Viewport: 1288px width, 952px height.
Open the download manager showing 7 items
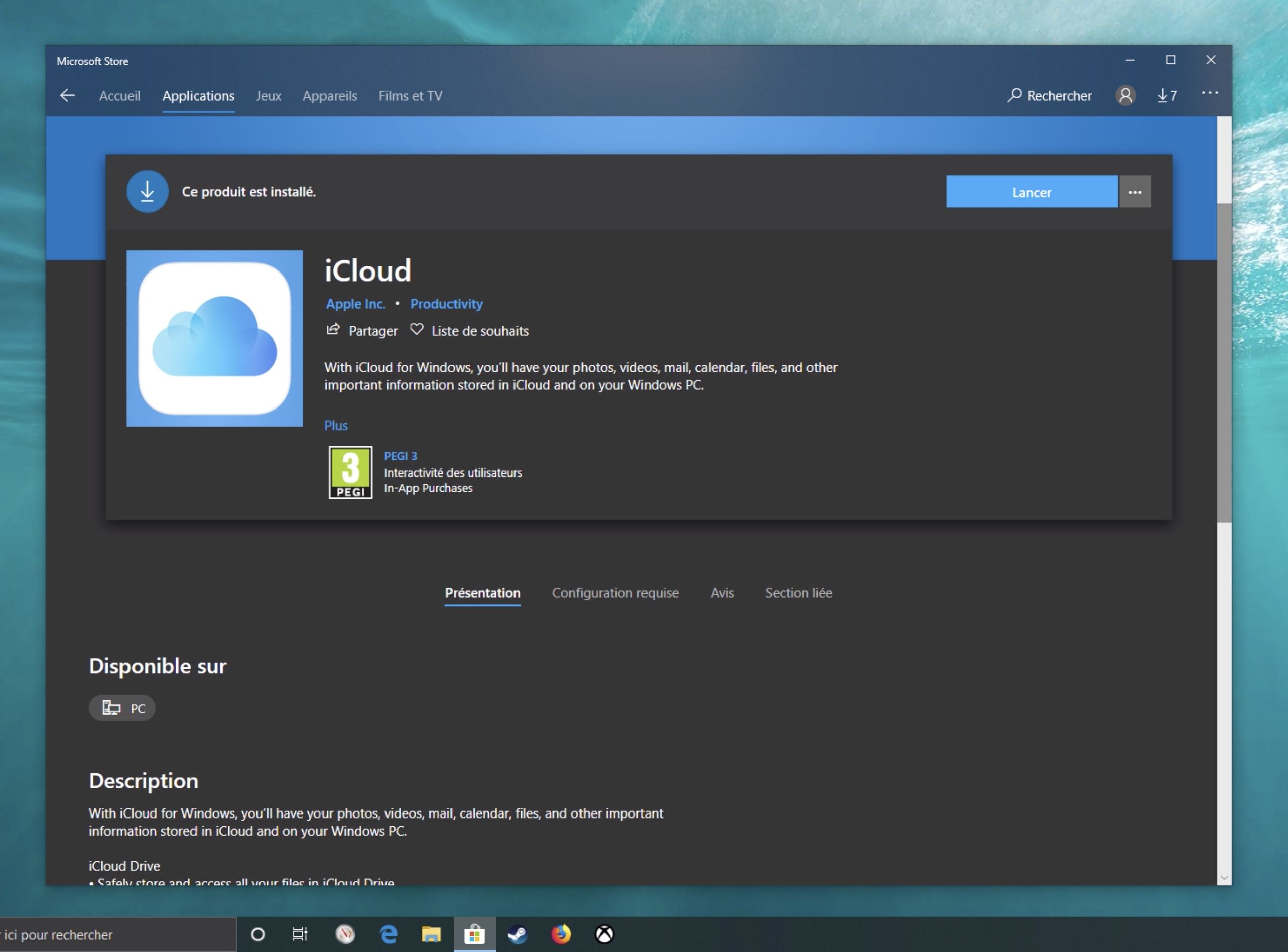tap(1167, 95)
